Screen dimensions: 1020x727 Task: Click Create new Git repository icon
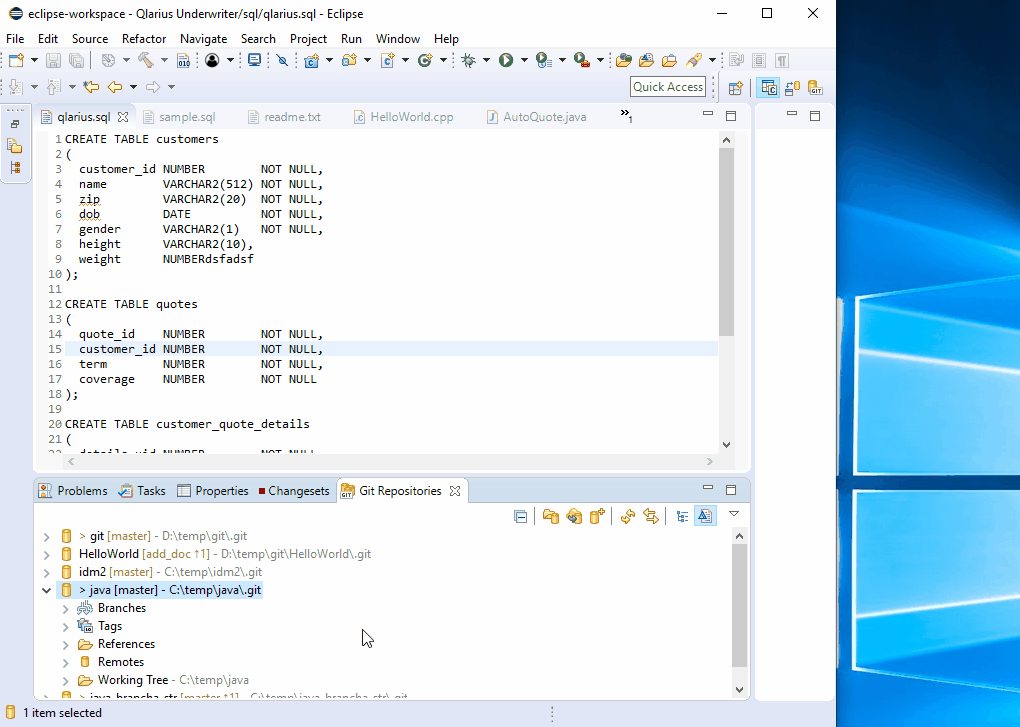point(597,516)
